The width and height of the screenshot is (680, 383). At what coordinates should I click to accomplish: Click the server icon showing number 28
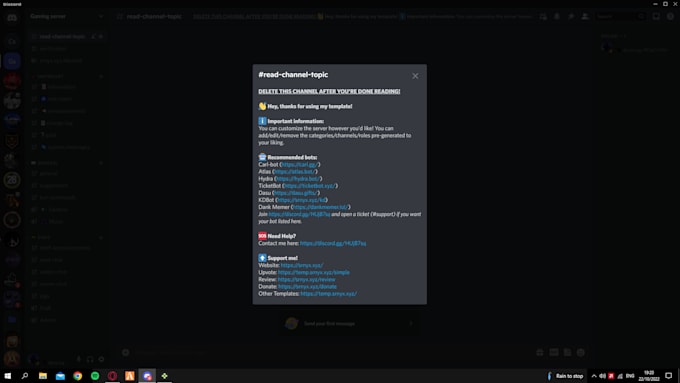(x=12, y=180)
